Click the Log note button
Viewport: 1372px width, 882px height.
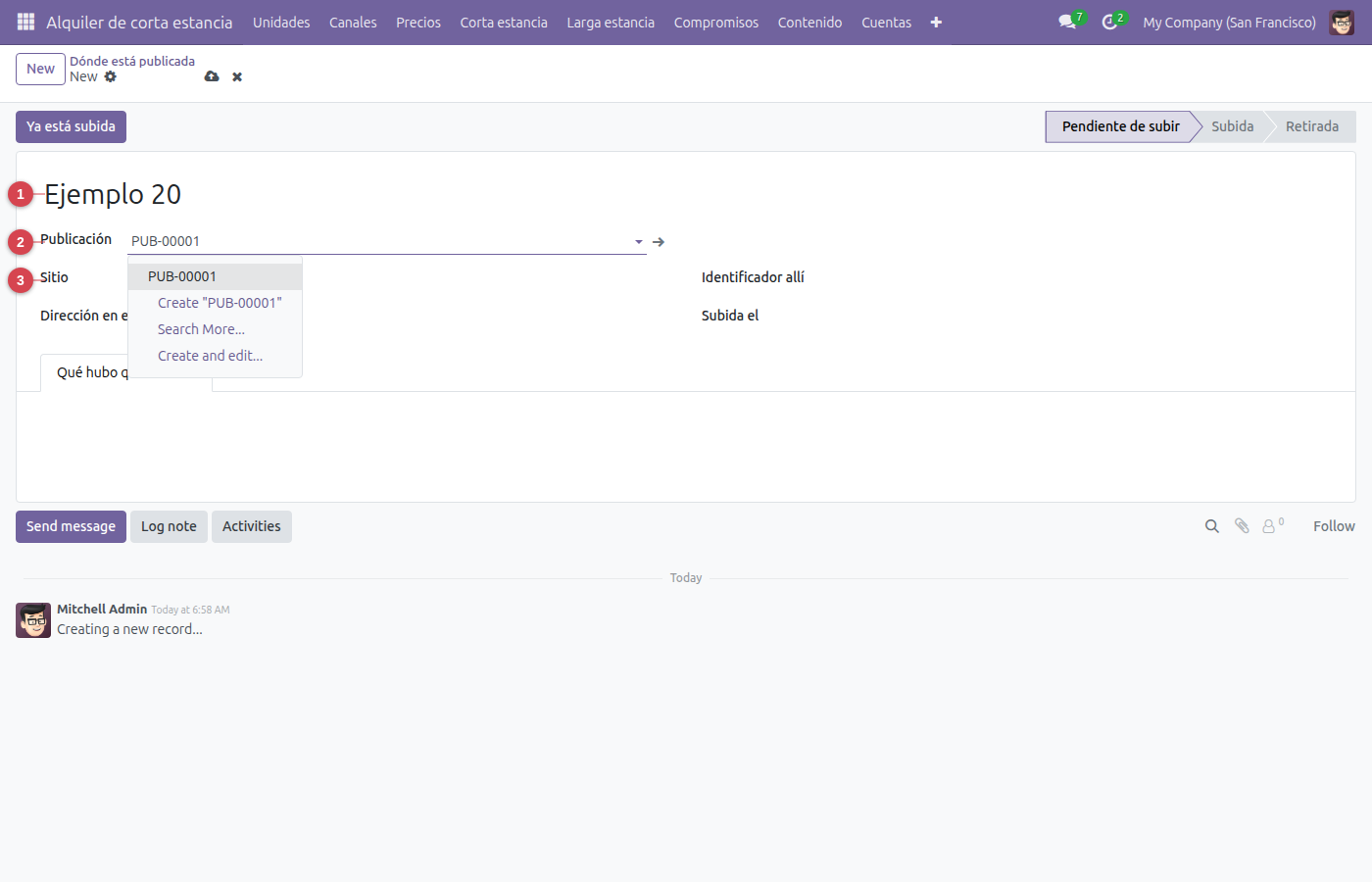[x=169, y=526]
